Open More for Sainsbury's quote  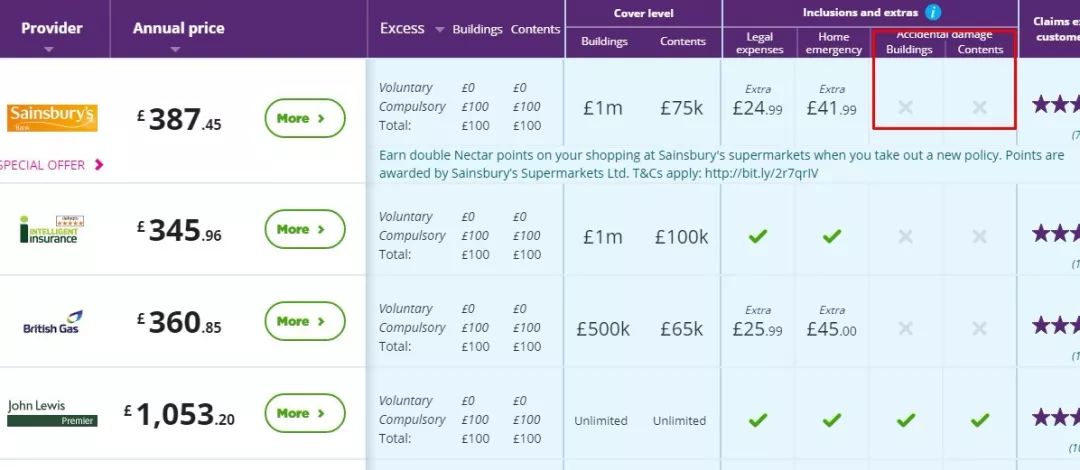point(304,118)
